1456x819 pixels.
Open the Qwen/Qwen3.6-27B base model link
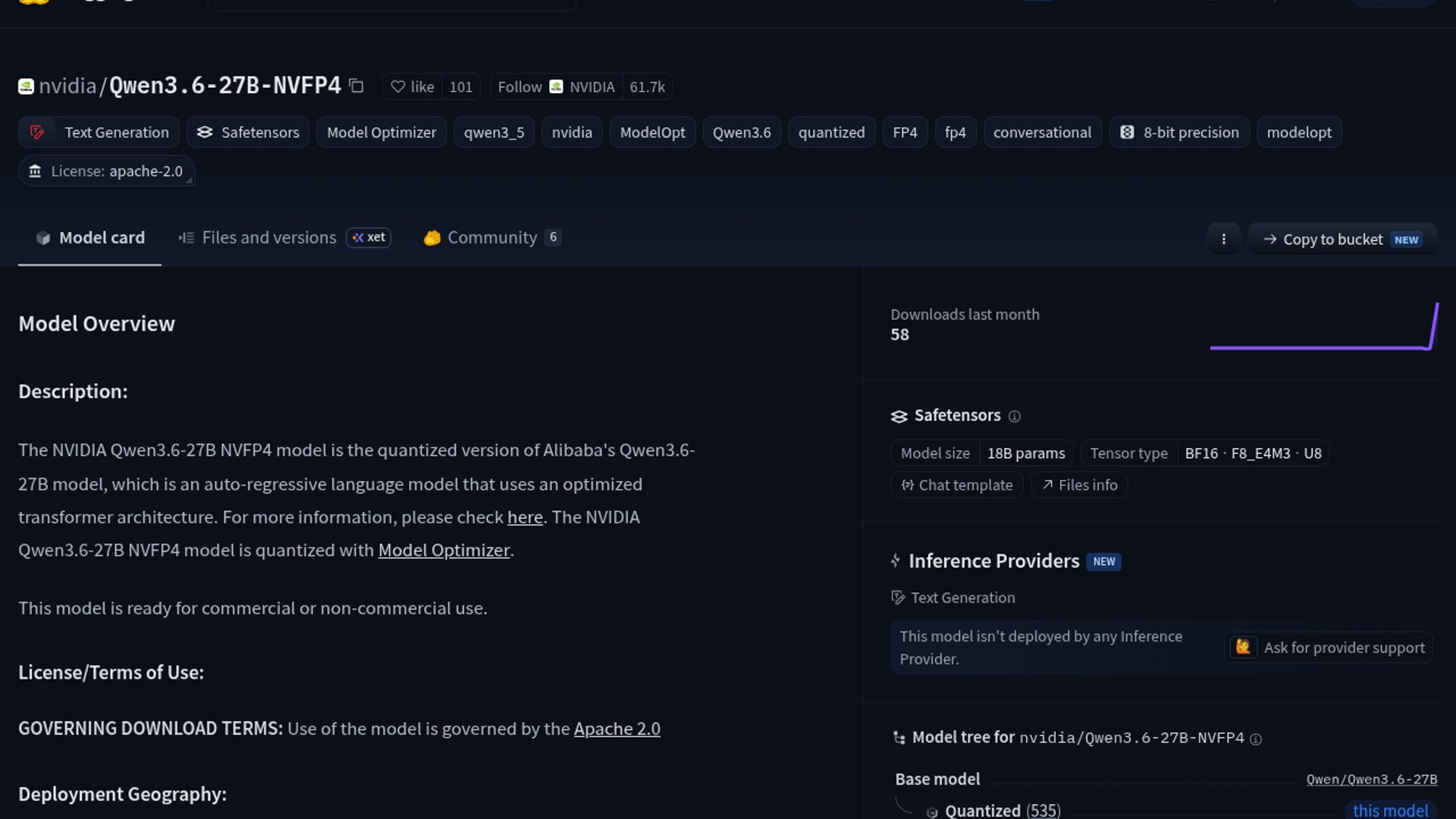click(x=1371, y=780)
